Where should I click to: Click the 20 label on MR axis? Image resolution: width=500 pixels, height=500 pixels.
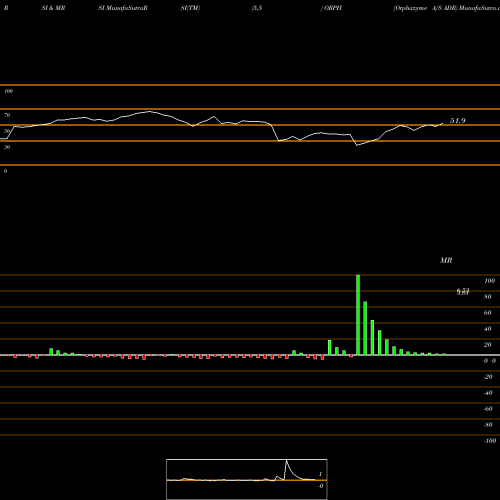(488, 345)
